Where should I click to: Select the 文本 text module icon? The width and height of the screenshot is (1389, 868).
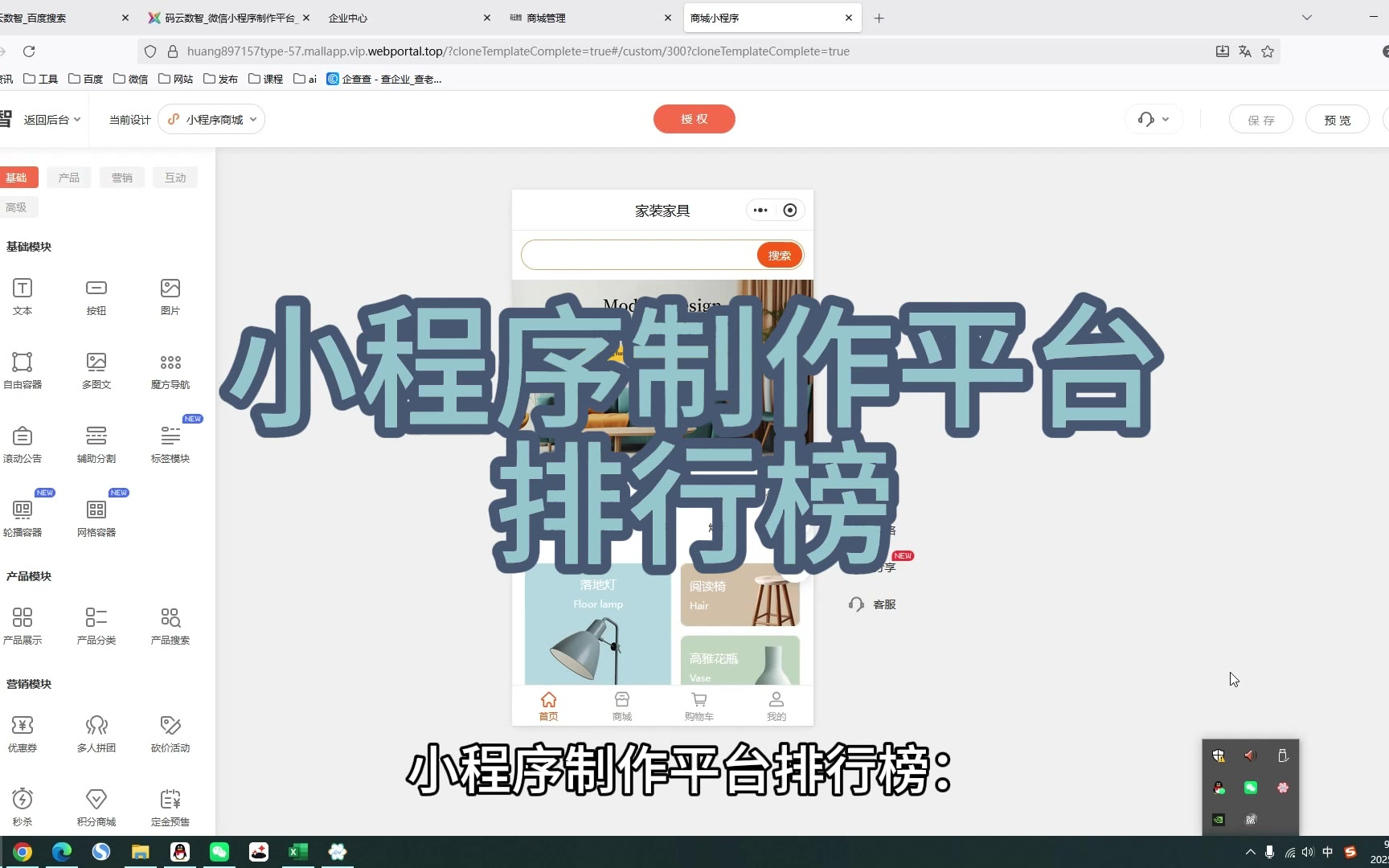click(x=23, y=289)
